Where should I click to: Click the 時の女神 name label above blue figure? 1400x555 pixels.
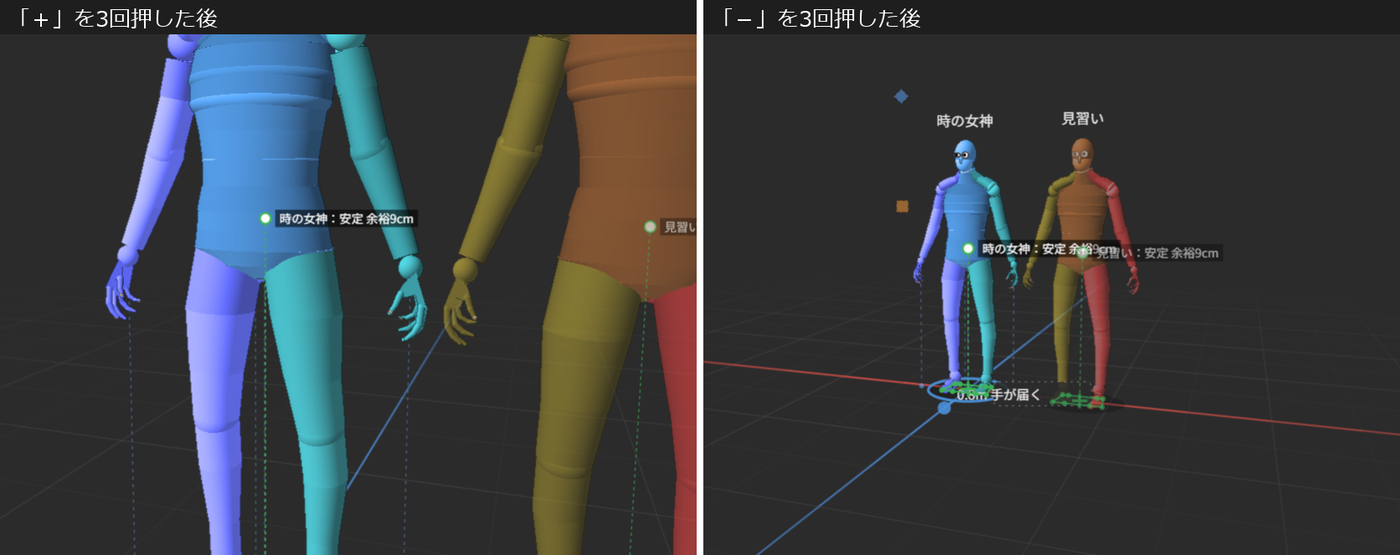pyautogui.click(x=965, y=121)
